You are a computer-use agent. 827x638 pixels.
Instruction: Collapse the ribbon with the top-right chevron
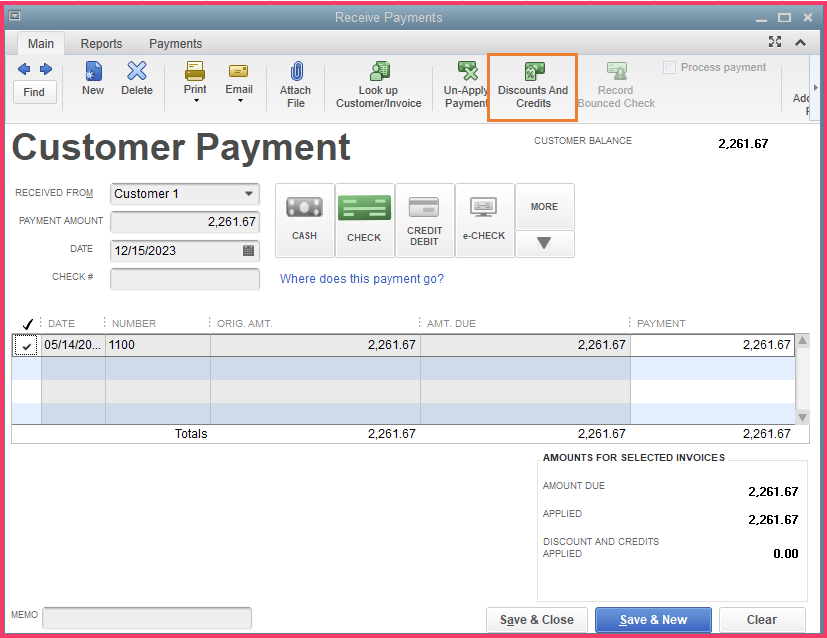(x=800, y=43)
